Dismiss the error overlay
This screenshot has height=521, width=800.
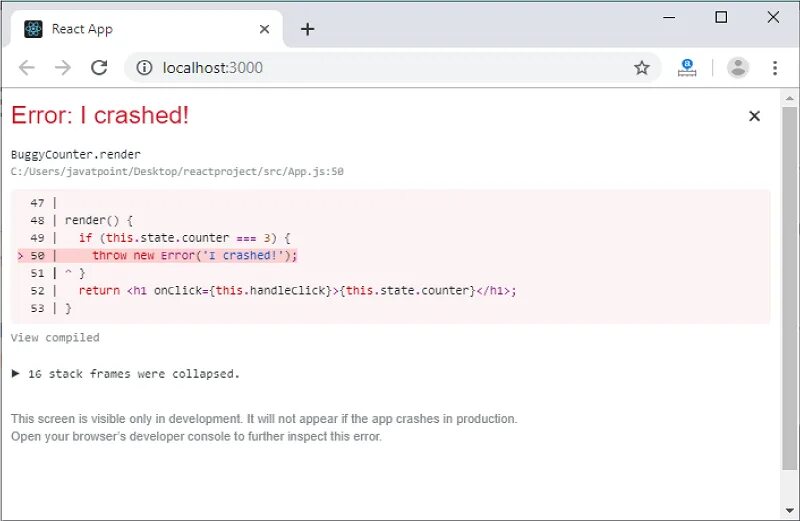click(x=754, y=116)
